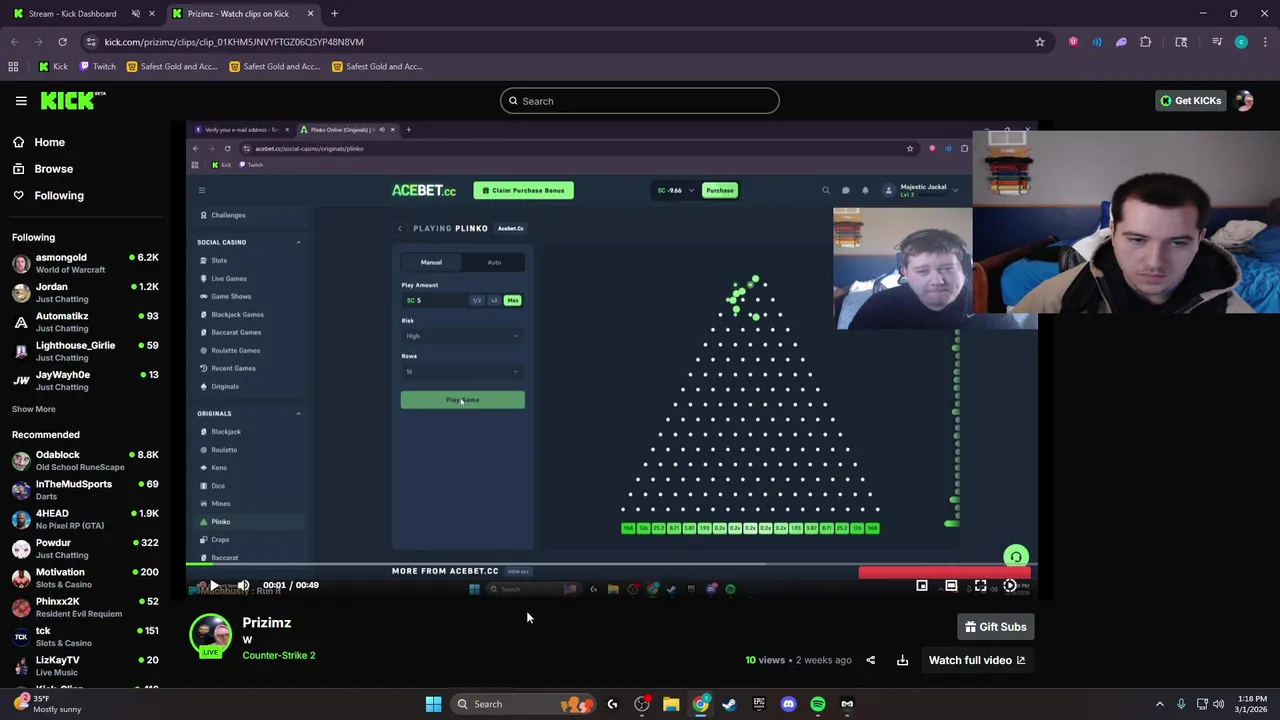The width and height of the screenshot is (1280, 720).
Task: Open InTheMudSports in Recommended
Action: [84, 490]
